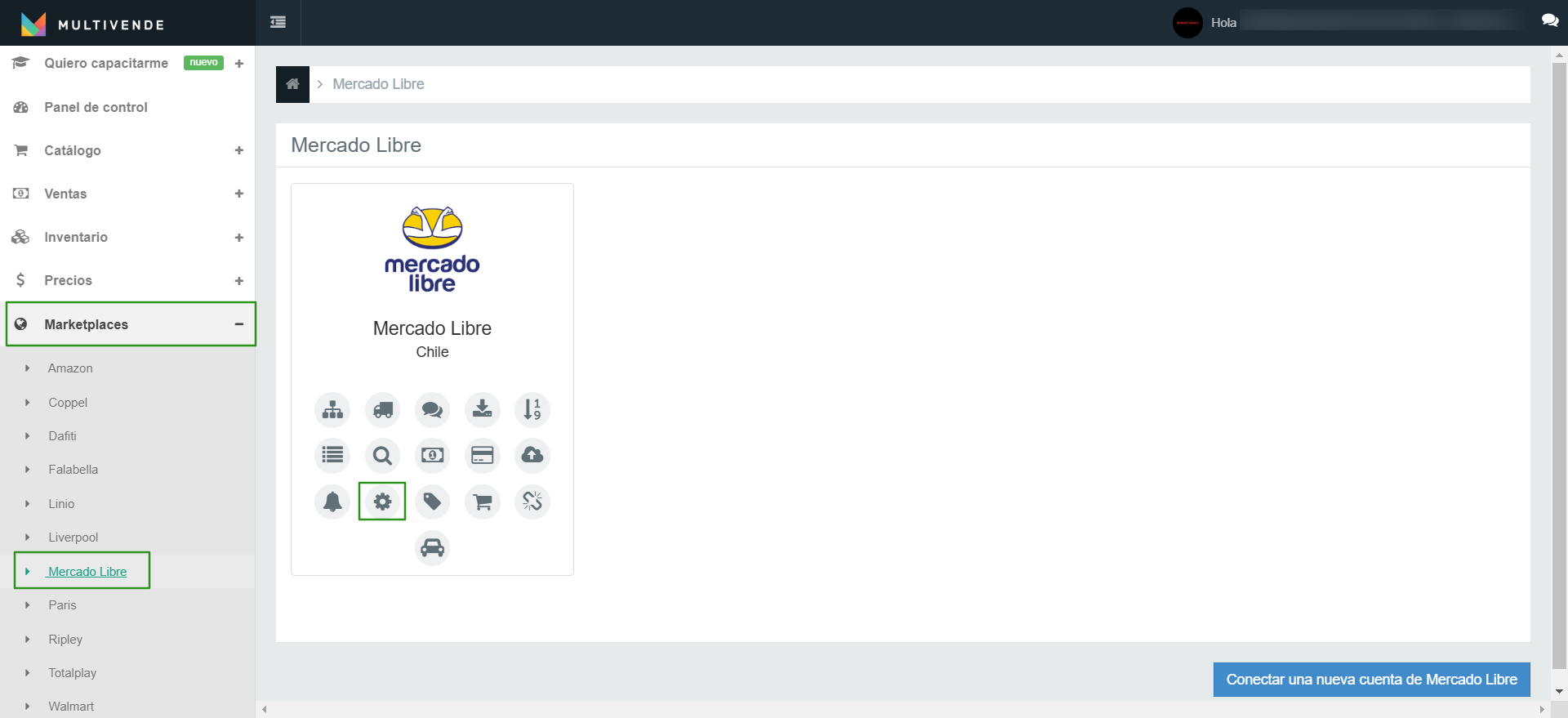1568x718 pixels.
Task: Click the banknote money icon
Action: (432, 455)
